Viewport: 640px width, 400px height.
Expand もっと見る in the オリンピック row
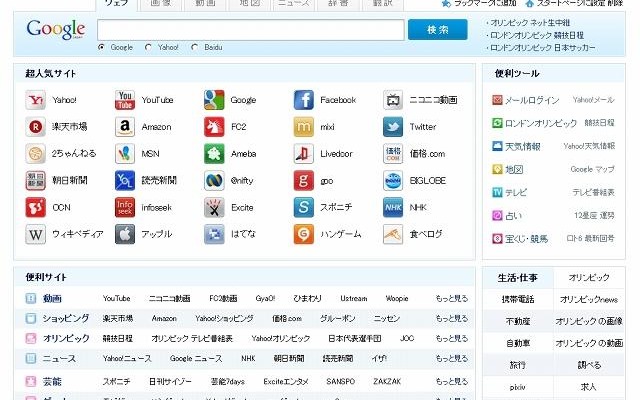[x=451, y=338]
